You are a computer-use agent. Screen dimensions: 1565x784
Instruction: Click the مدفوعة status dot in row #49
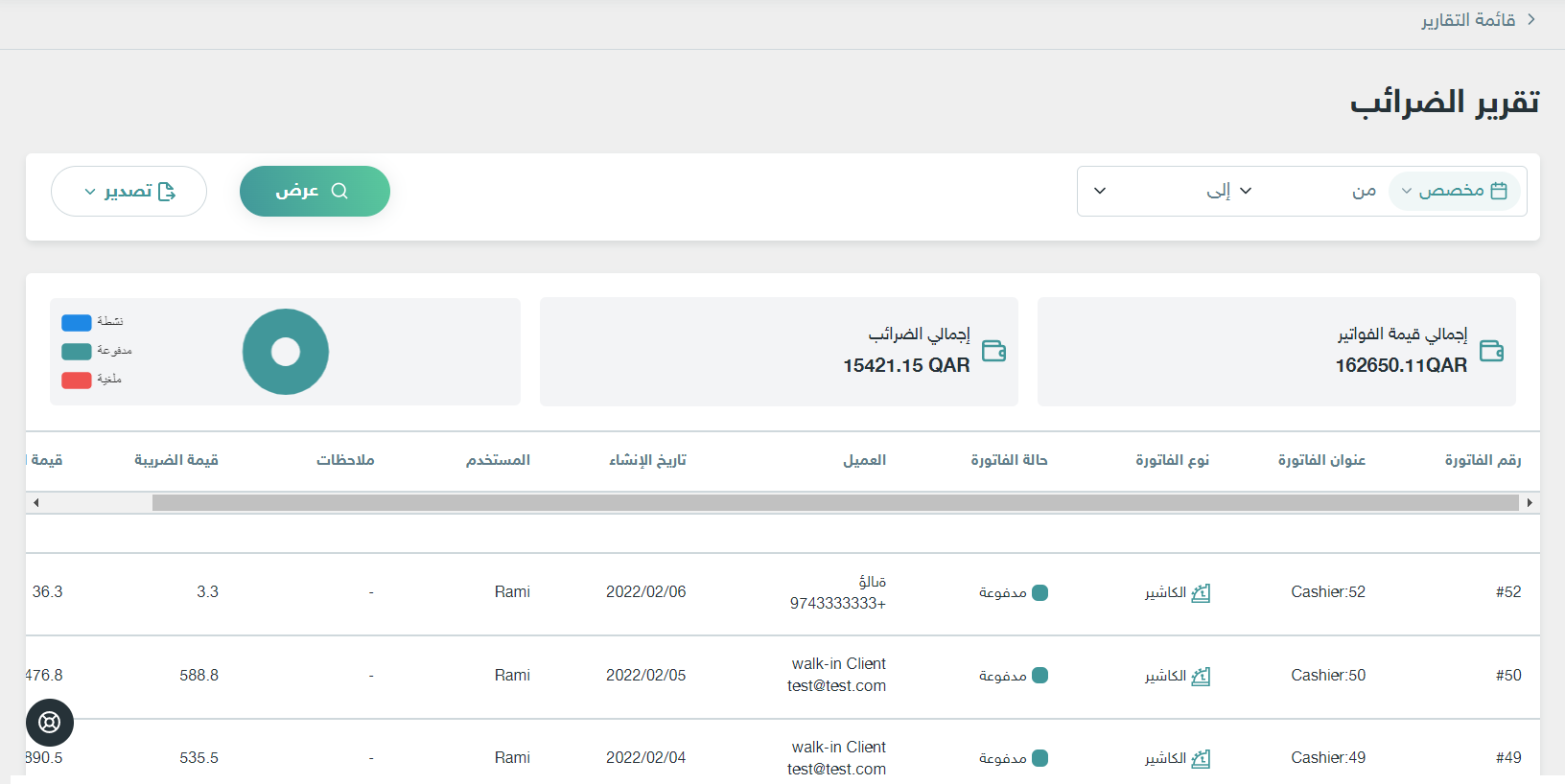(1039, 758)
